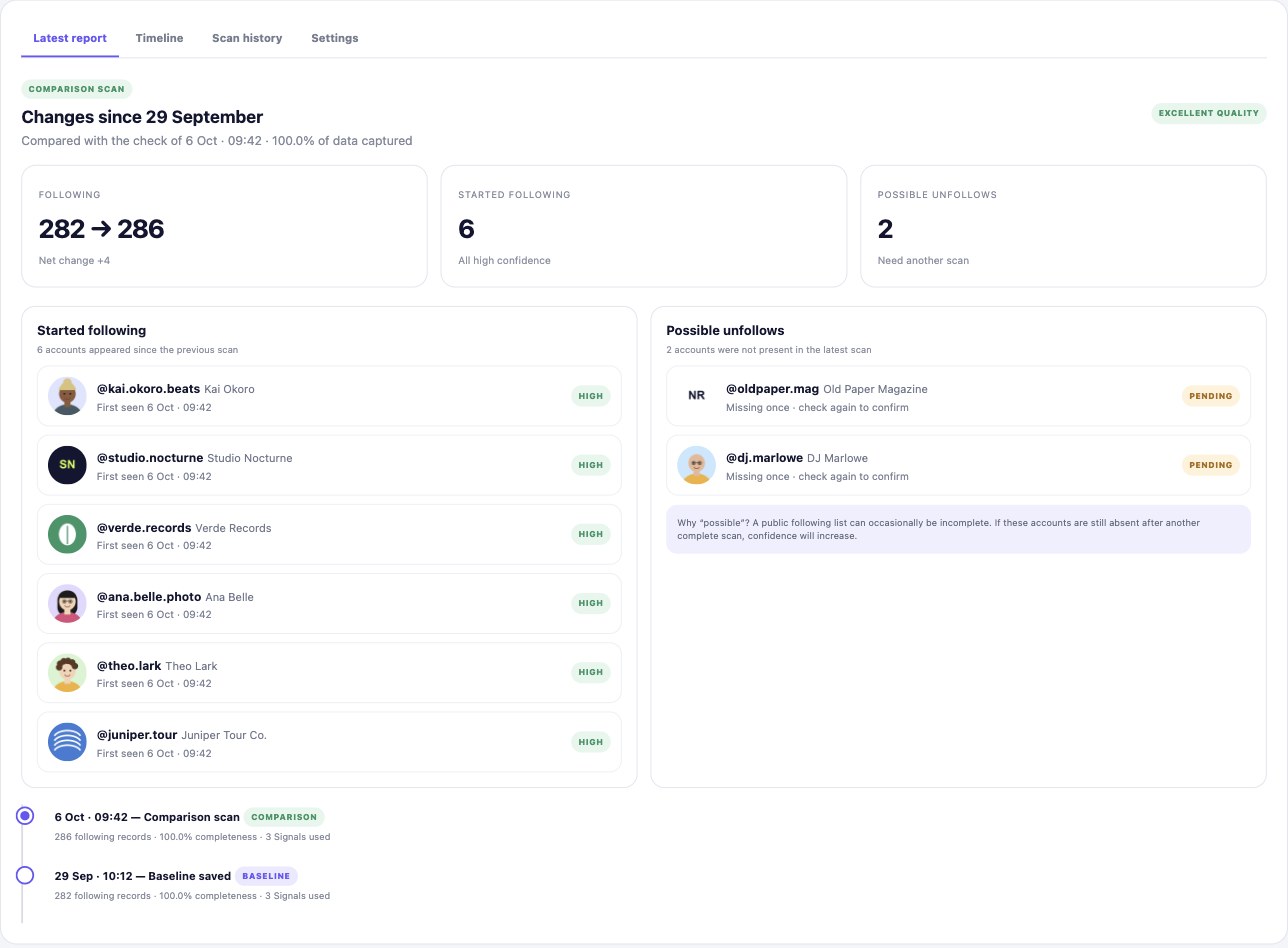Click the Comparison Scan badge above the heading
This screenshot has height=948, width=1288.
click(77, 89)
